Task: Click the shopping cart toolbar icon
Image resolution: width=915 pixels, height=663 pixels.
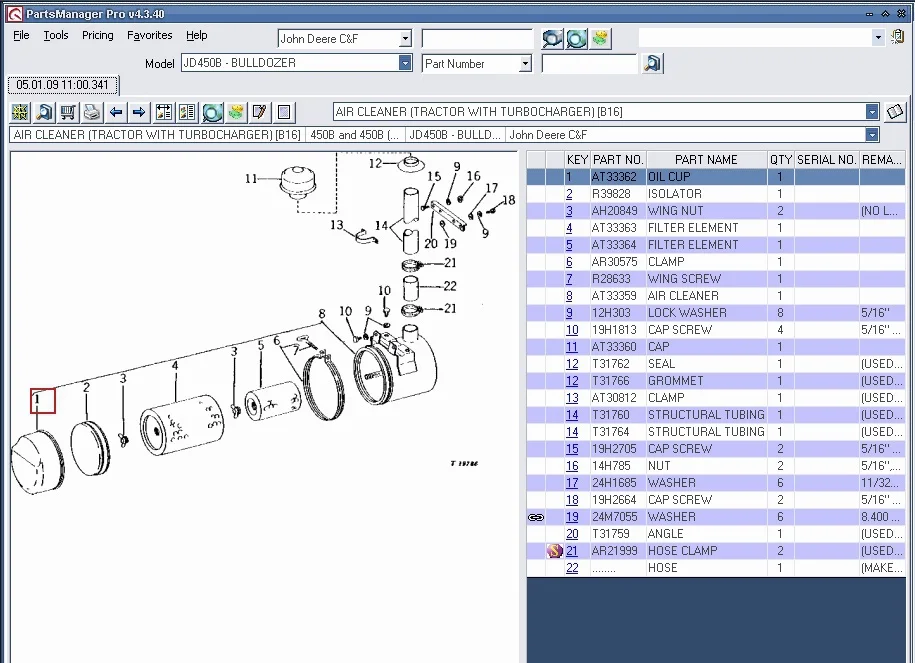Action: tap(68, 112)
